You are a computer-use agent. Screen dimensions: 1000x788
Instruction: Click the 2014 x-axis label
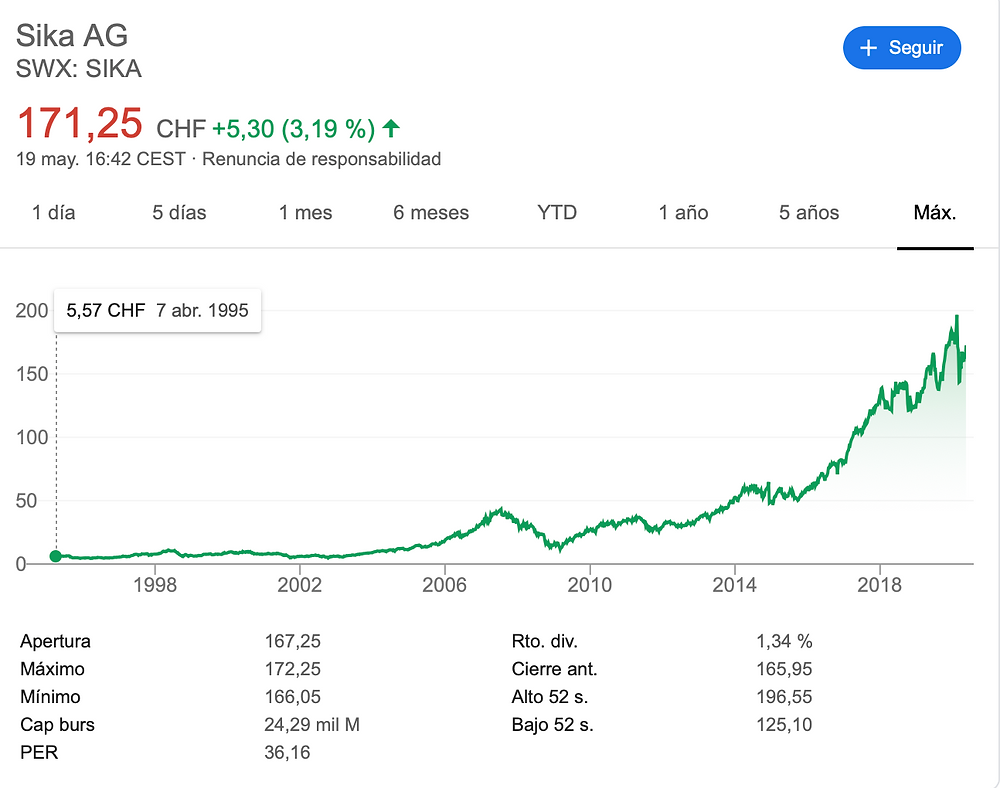(735, 585)
